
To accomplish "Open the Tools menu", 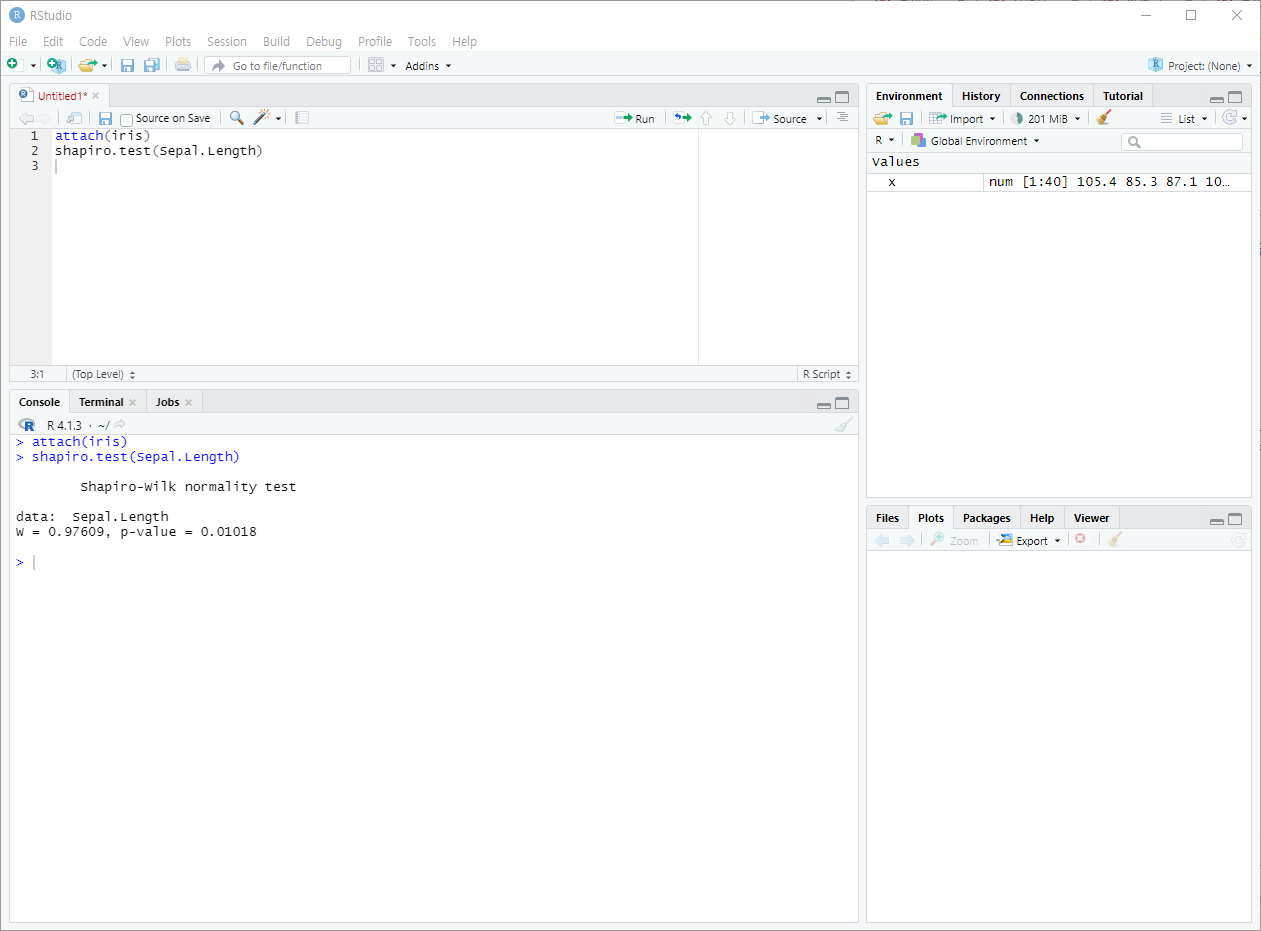I will tap(422, 41).
